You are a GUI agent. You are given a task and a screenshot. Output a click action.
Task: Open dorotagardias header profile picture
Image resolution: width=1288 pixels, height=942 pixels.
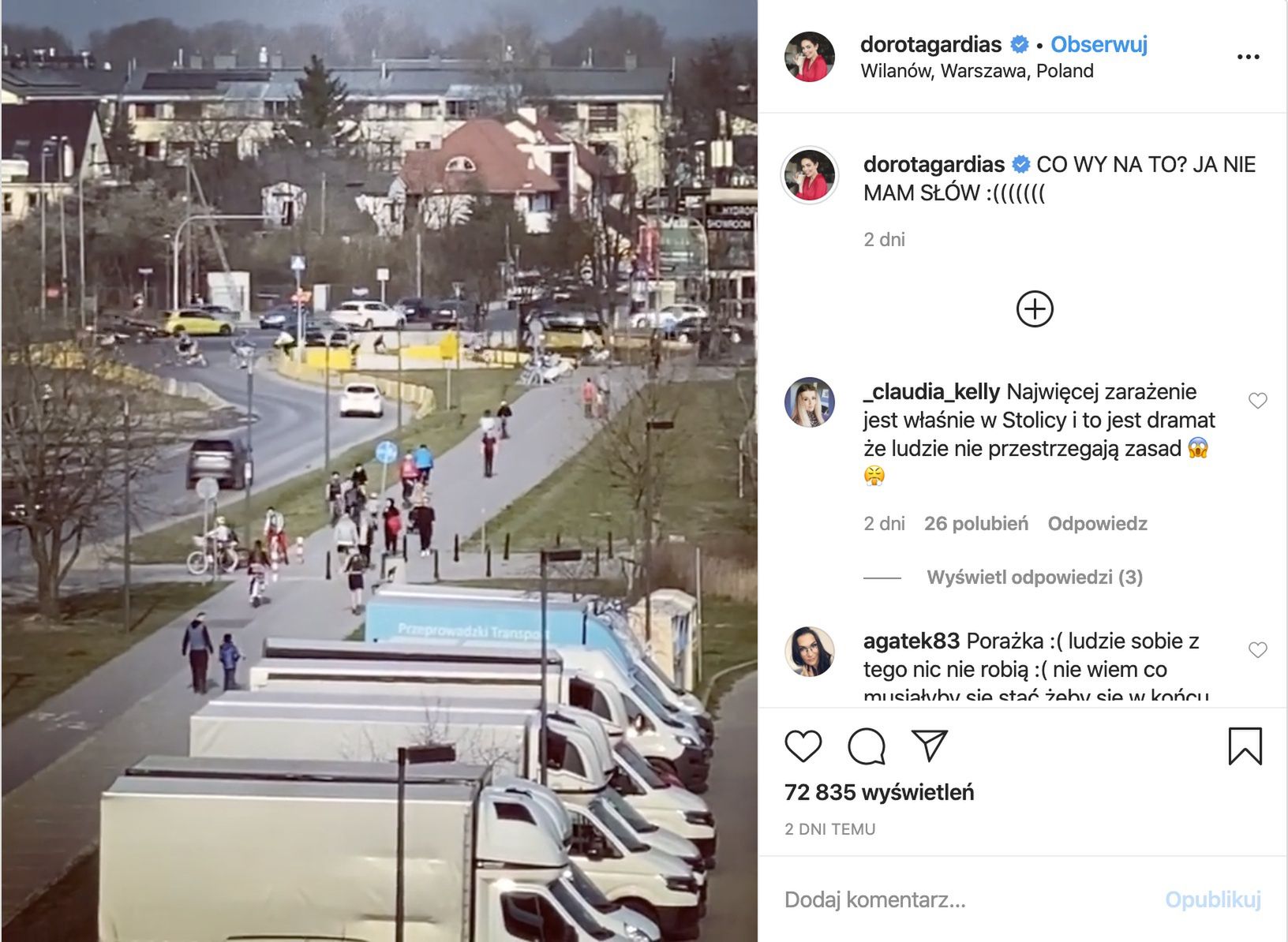pyautogui.click(x=810, y=57)
